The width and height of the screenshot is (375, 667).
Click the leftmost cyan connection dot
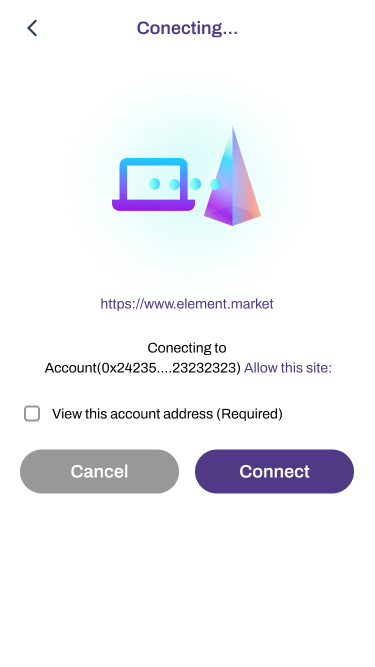[x=154, y=184]
